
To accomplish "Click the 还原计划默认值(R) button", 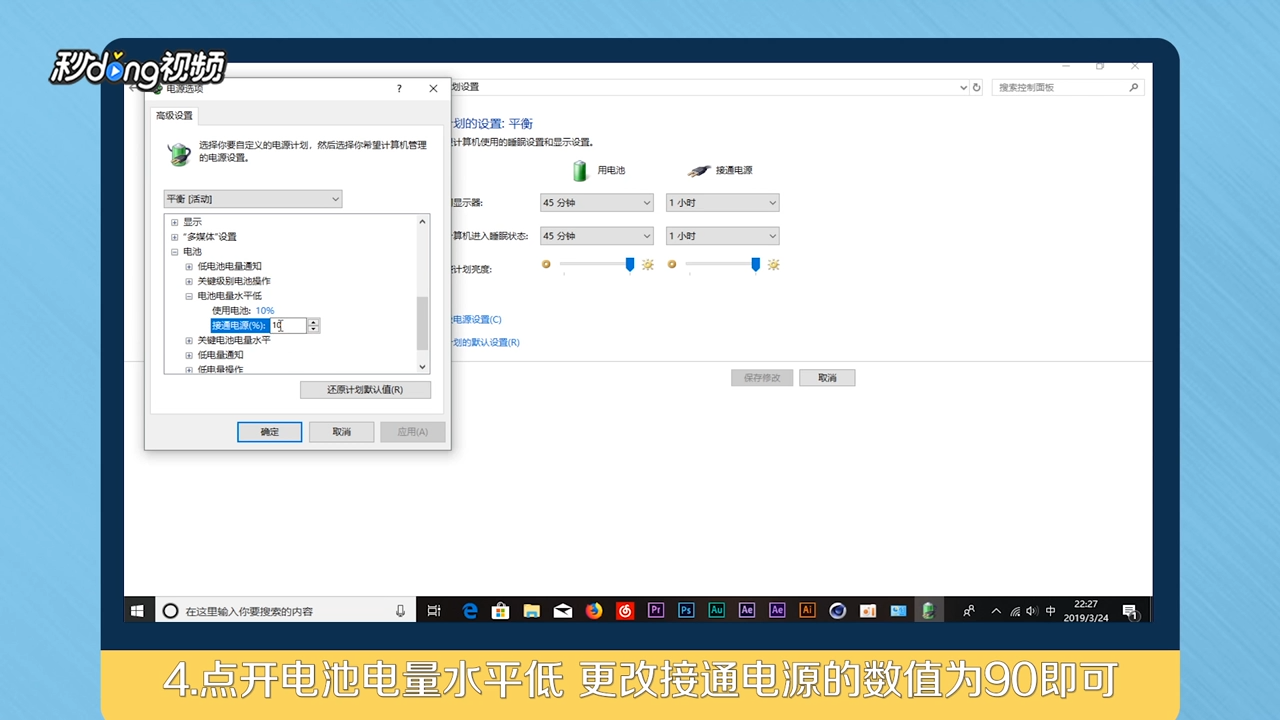I will point(365,390).
